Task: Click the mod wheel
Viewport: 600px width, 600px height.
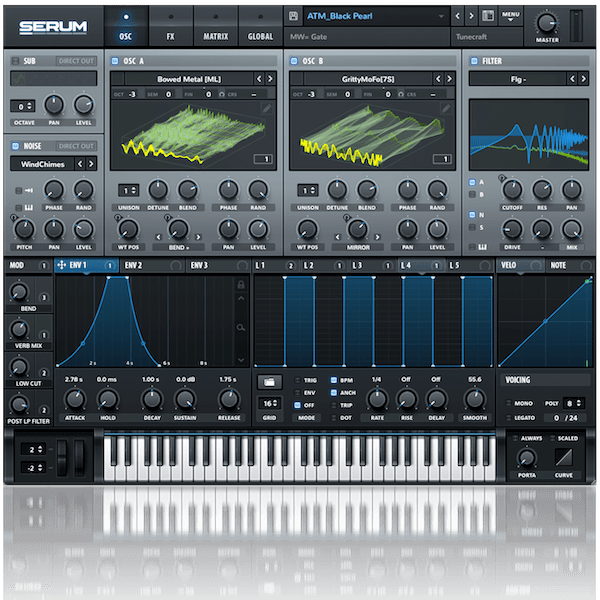Action: 79,458
